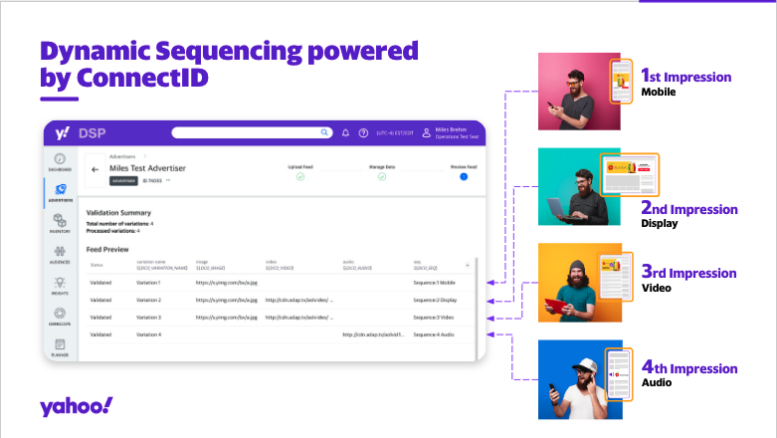Click Sequence:3 Video cell
Screen dimensions: 777x438
434,317
